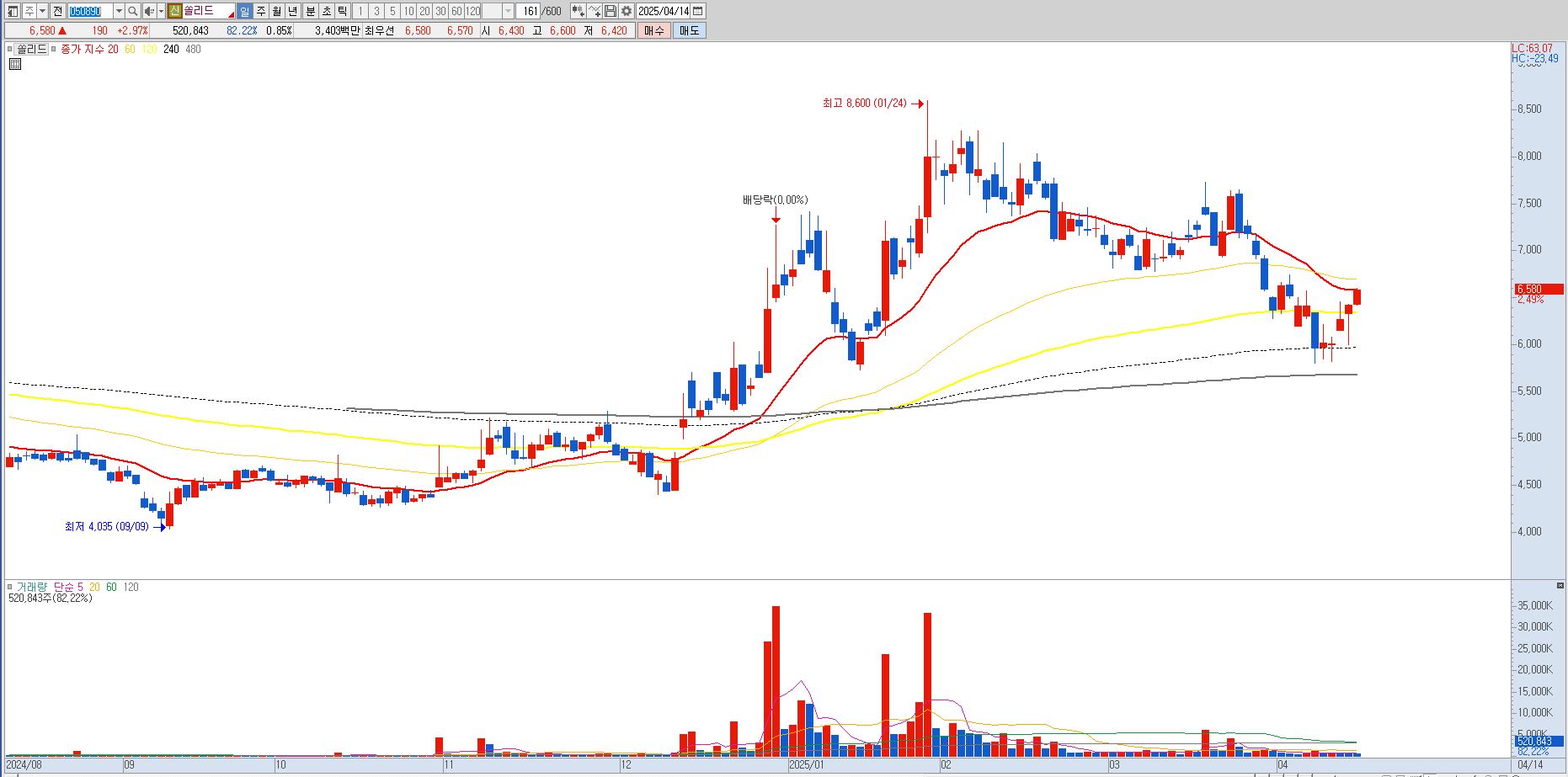Click the green 신 badge icon
Image resolution: width=1568 pixels, height=777 pixels.
(x=174, y=11)
